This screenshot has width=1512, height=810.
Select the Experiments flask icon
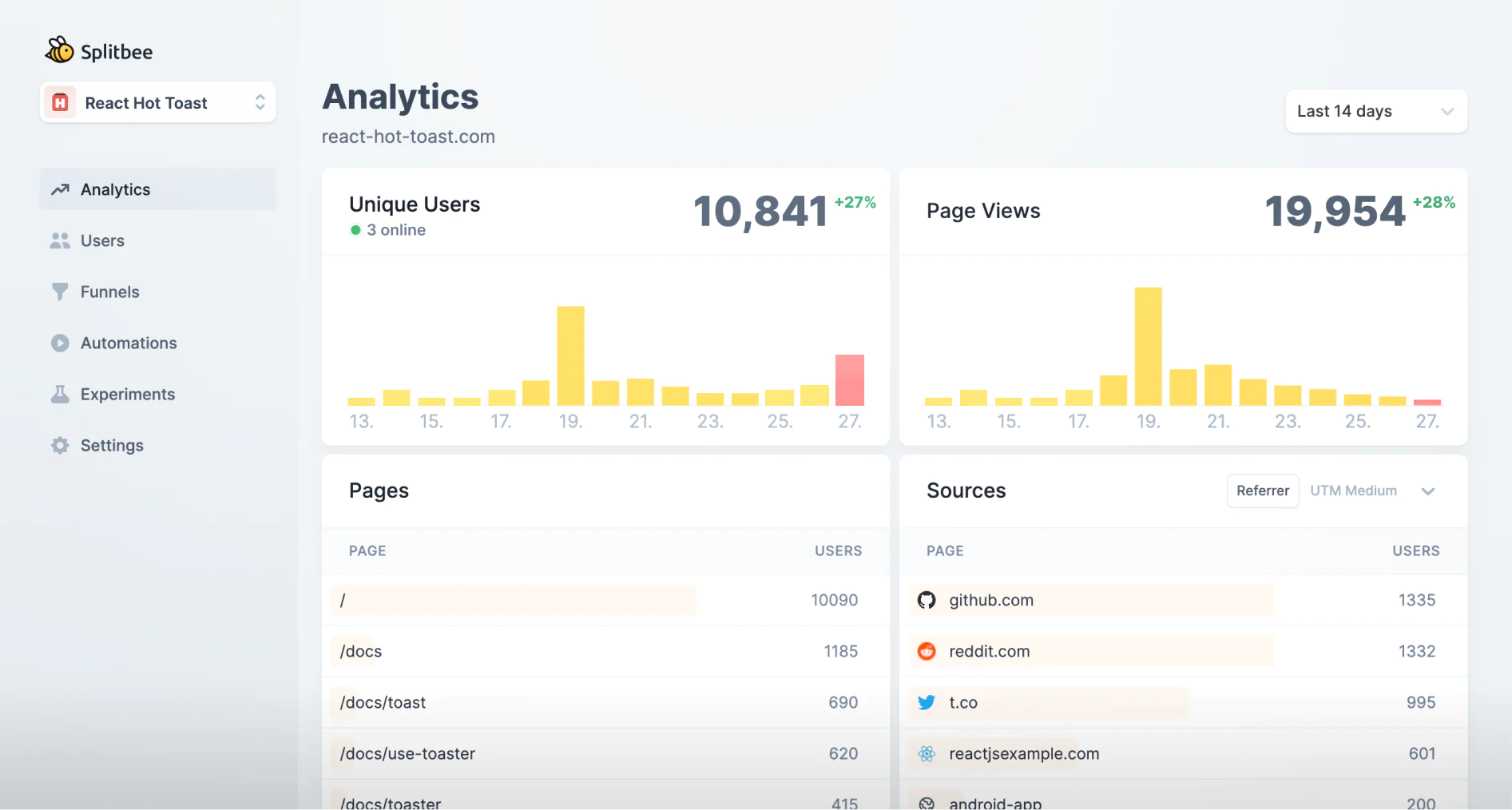pyautogui.click(x=60, y=394)
